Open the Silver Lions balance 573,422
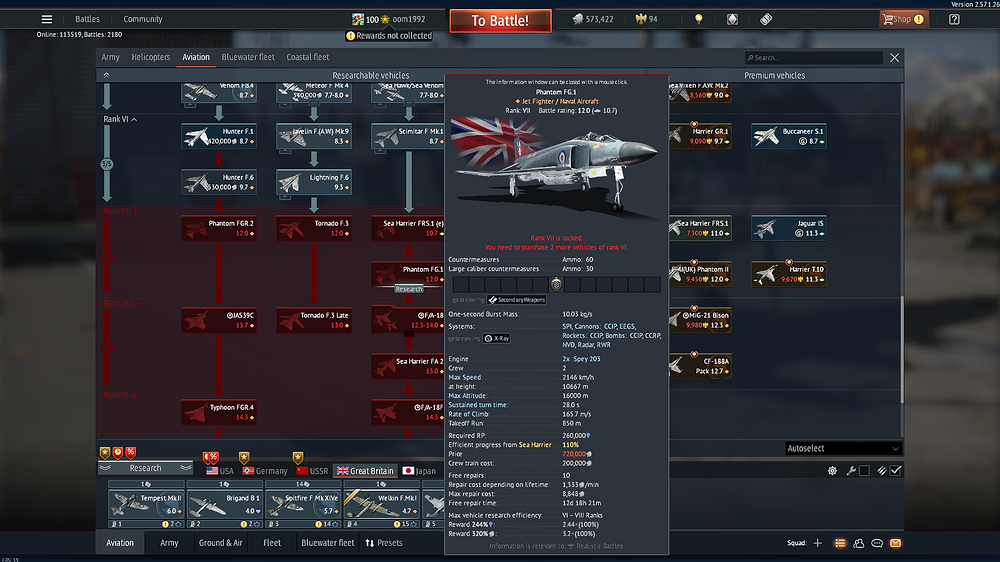The image size is (1000, 562). [x=592, y=19]
